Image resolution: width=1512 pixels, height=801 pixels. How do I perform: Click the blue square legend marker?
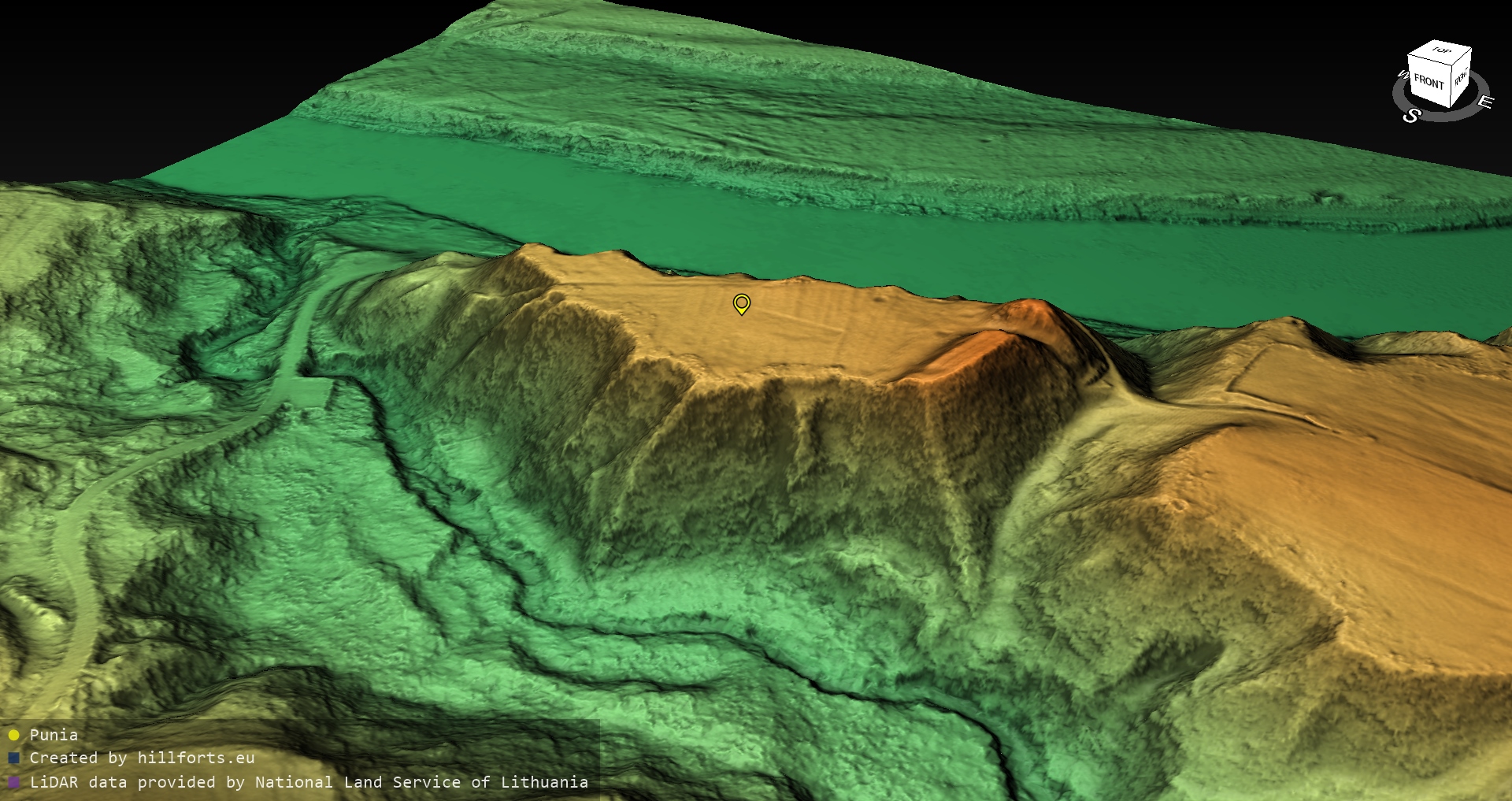pyautogui.click(x=13, y=758)
